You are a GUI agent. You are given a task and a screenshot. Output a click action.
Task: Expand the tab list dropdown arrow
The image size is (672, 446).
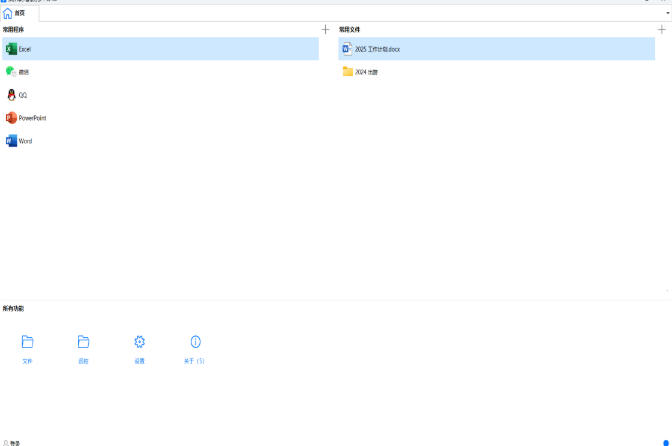click(x=667, y=13)
